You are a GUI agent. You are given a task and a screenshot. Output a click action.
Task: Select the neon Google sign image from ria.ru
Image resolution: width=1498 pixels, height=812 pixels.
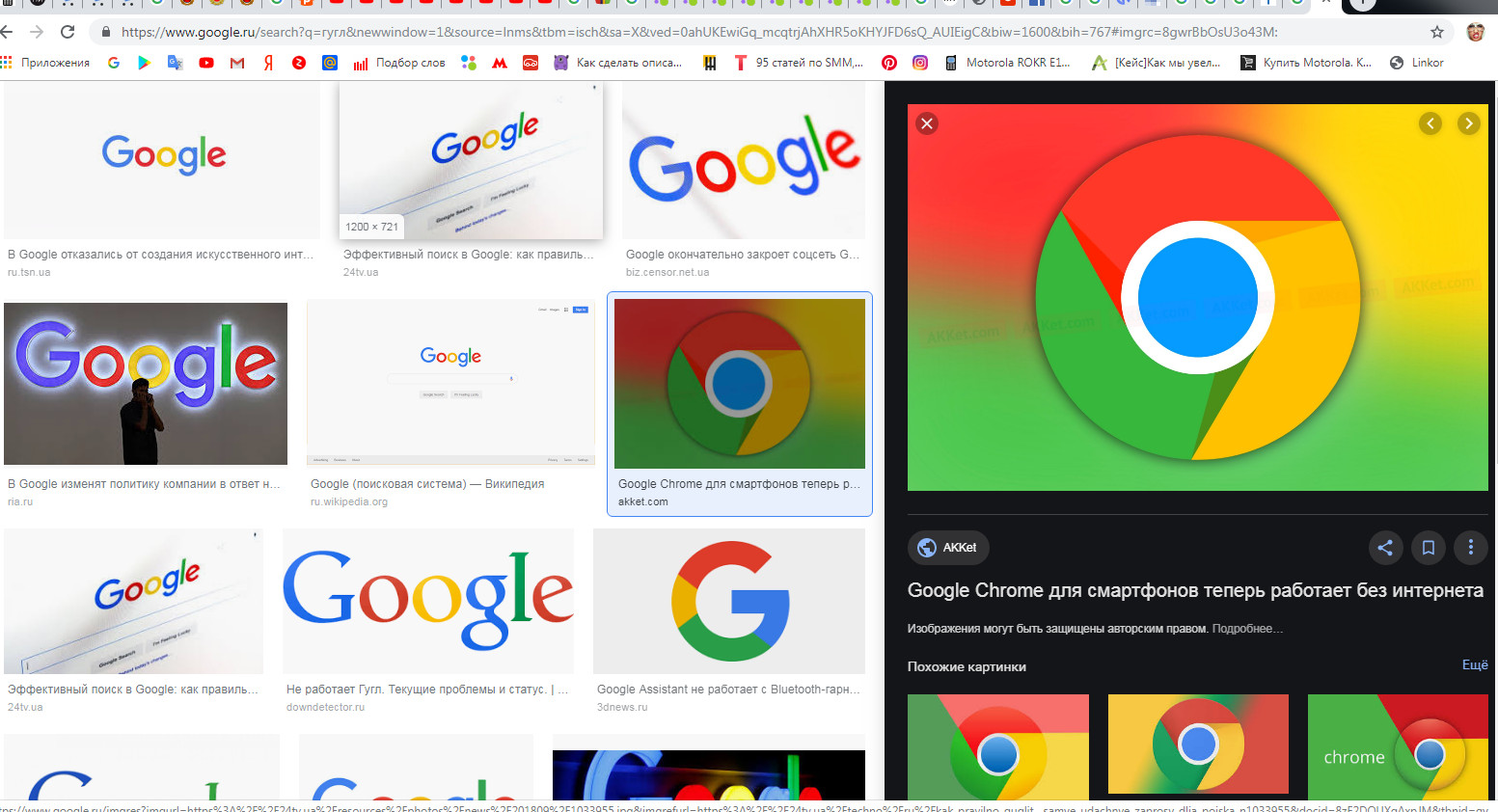pos(146,384)
